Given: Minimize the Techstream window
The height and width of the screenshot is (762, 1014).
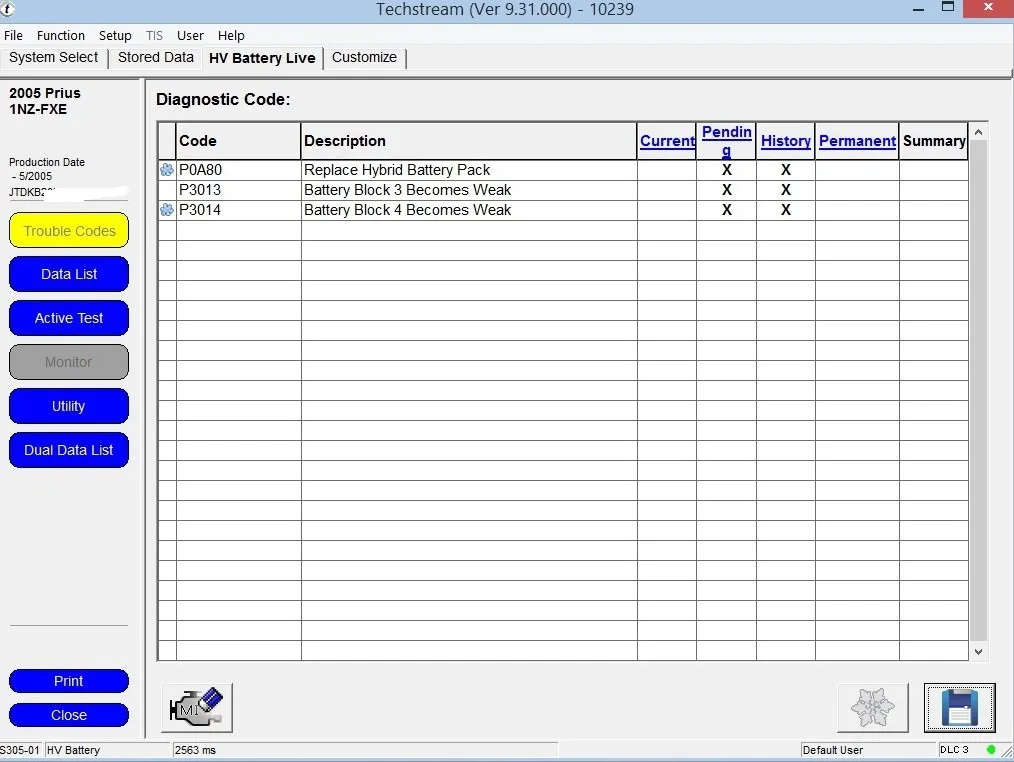Looking at the screenshot, I should pyautogui.click(x=918, y=9).
